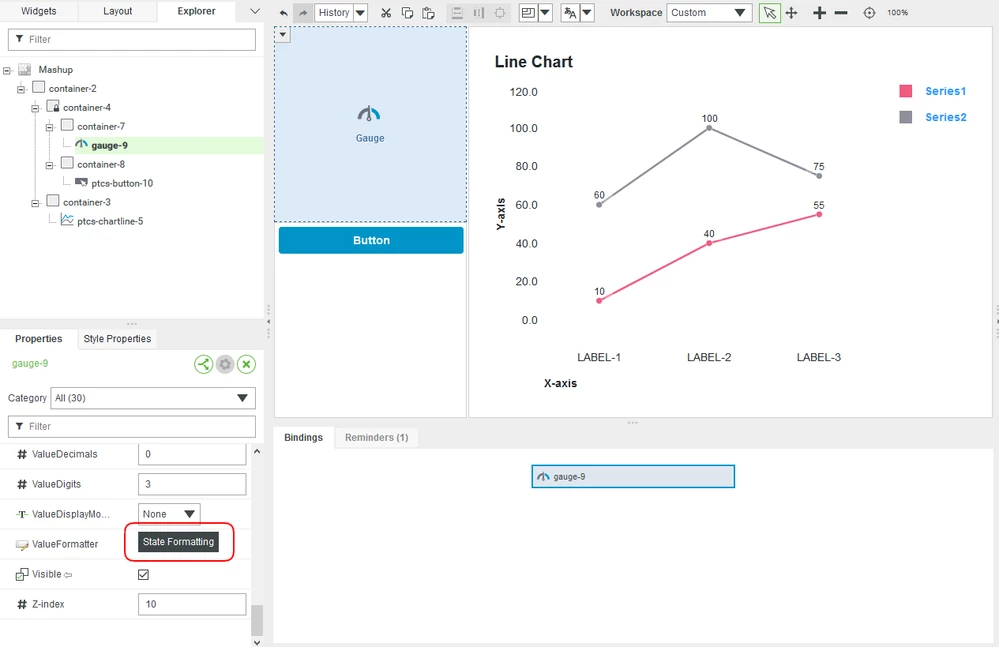Select gauge-9 in the explorer tree
The width and height of the screenshot is (999, 648).
coord(109,145)
